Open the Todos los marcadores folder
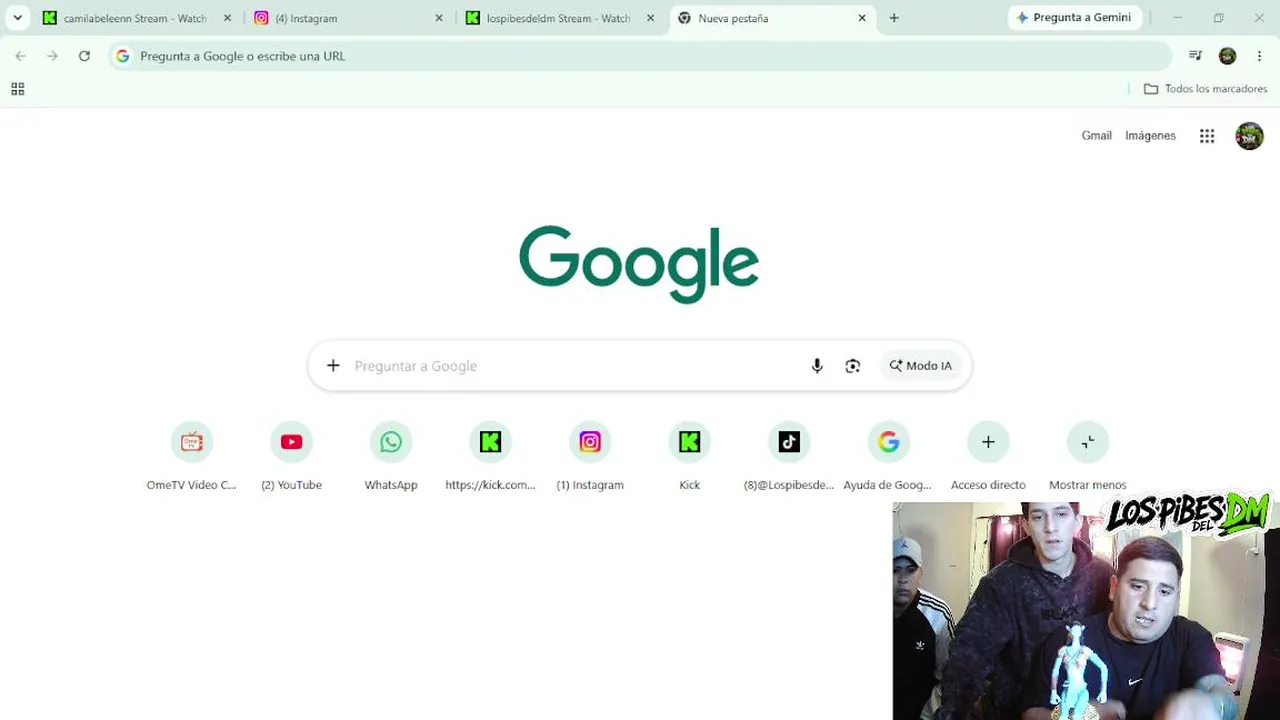The image size is (1280, 720). pyautogui.click(x=1205, y=89)
